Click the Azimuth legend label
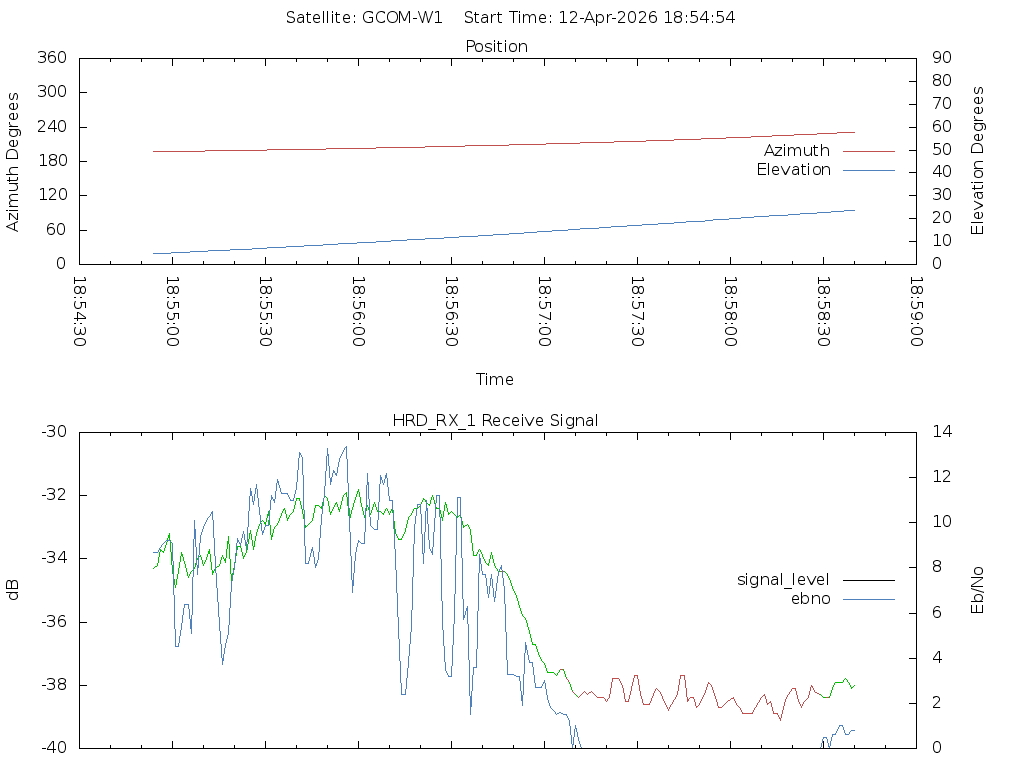 point(796,151)
